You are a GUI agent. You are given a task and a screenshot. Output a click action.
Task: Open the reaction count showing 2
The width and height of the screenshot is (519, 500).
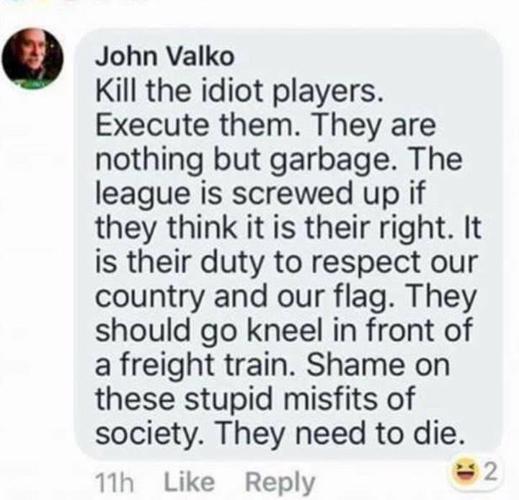pos(491,471)
